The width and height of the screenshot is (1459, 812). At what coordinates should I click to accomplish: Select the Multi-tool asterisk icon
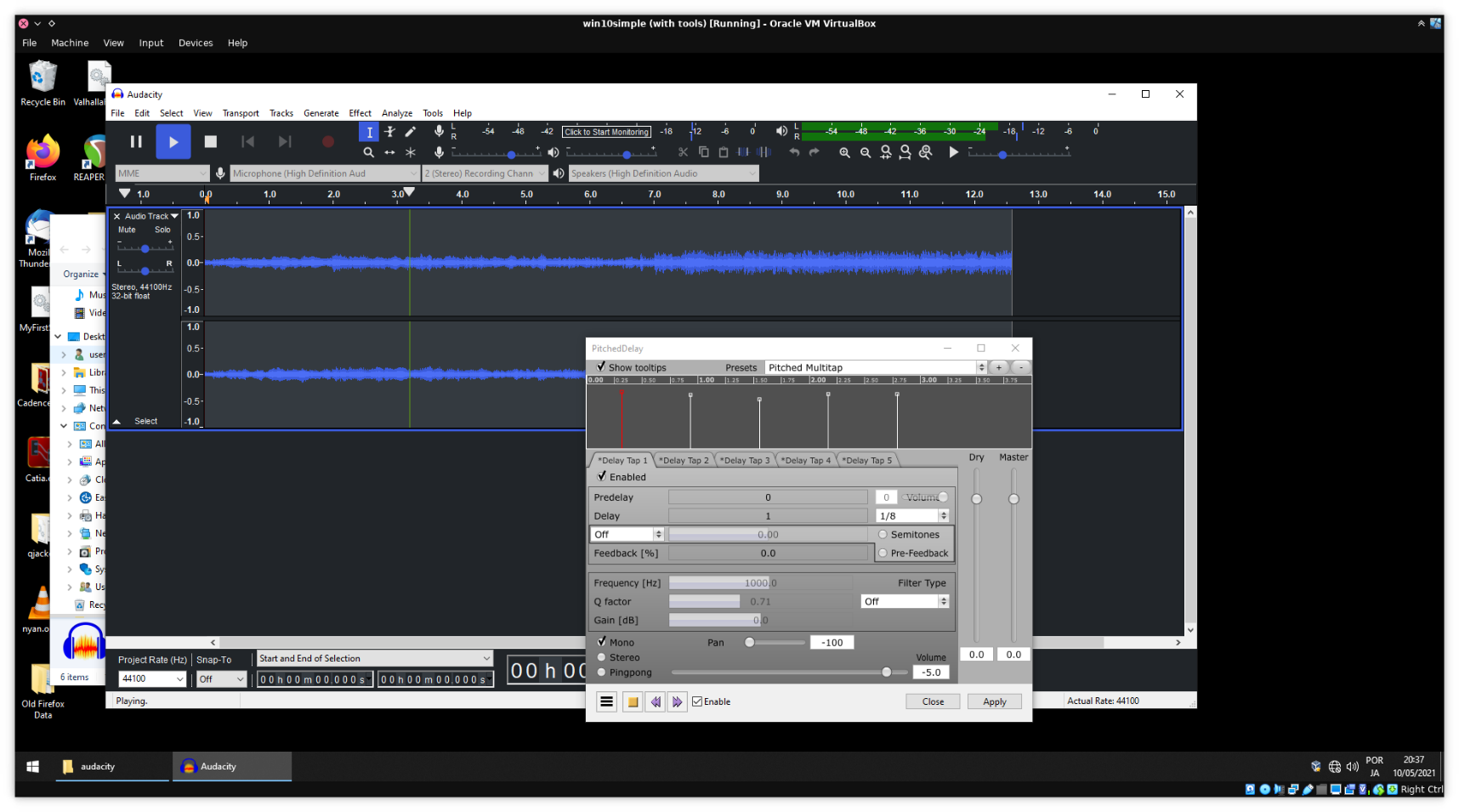(x=410, y=152)
